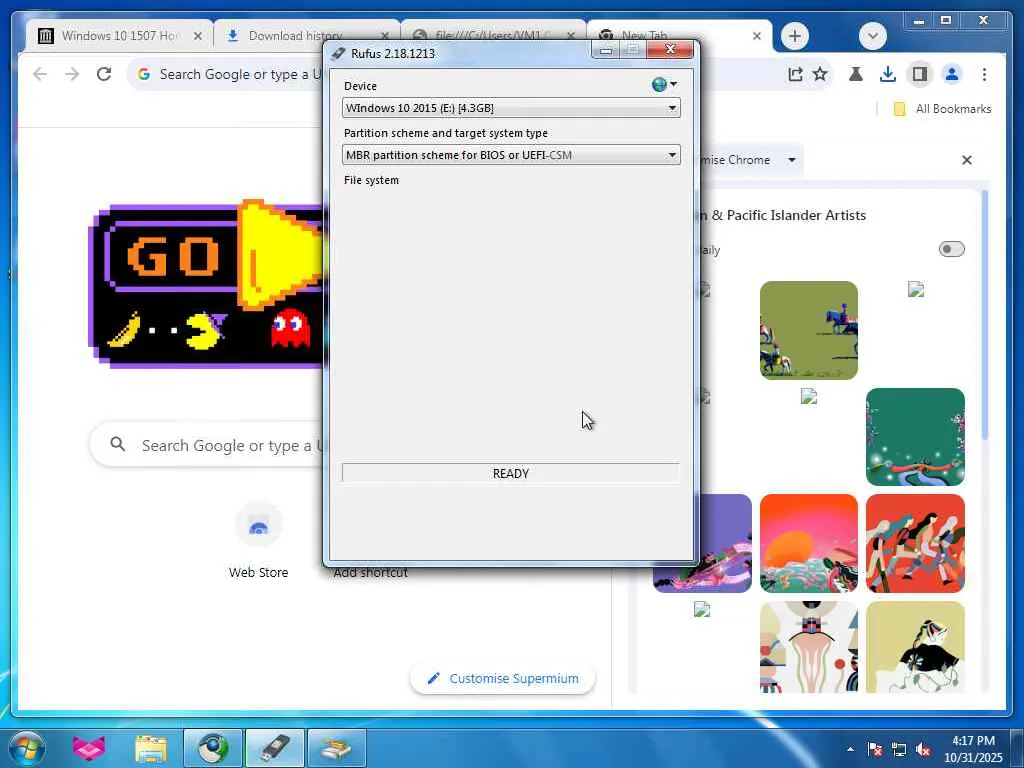
Task: Open All Bookmarks folder
Action: point(942,109)
